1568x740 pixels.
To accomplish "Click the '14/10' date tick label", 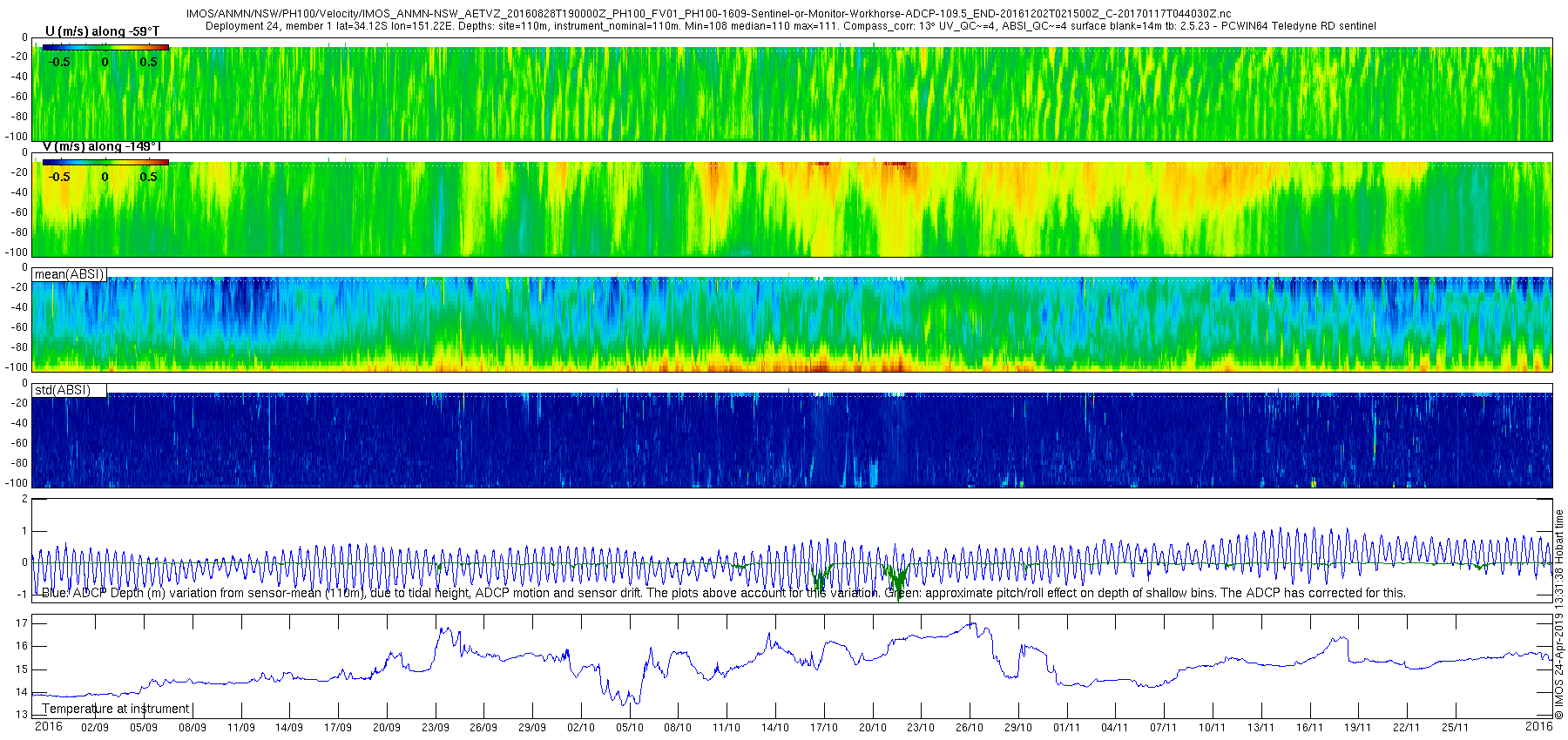I will point(775,728).
